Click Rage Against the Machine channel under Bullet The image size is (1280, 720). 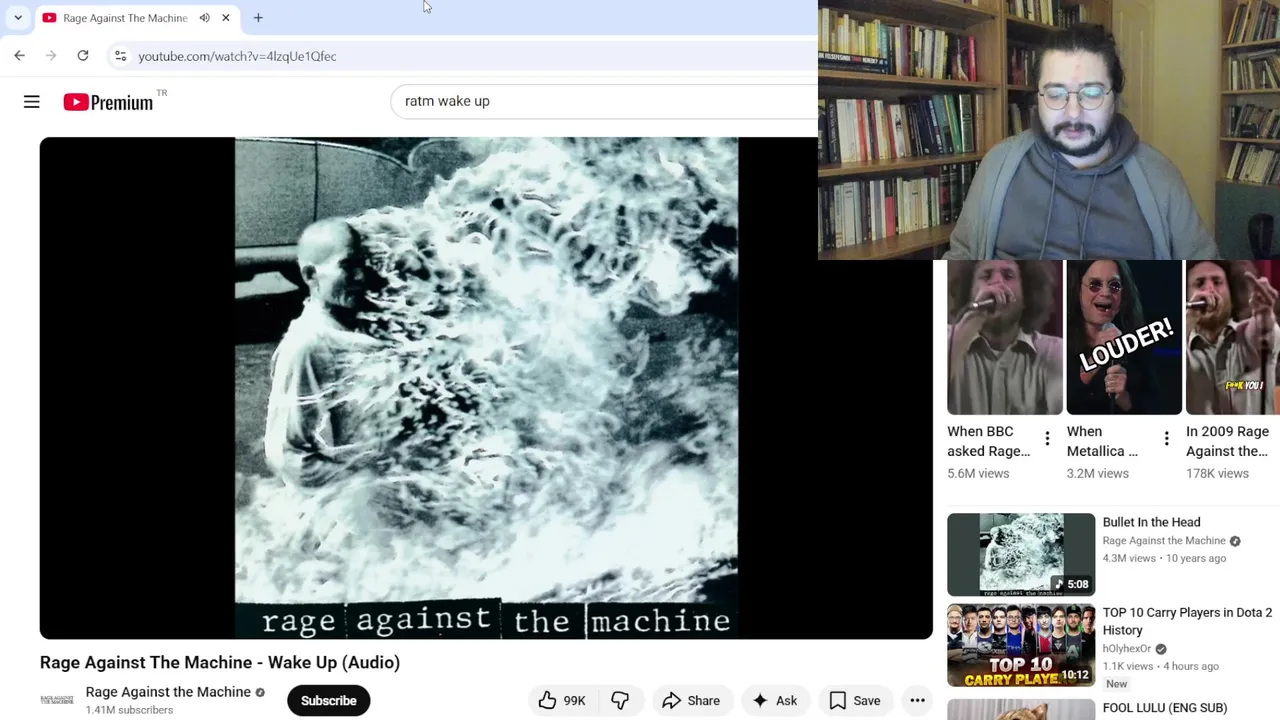pyautogui.click(x=1163, y=541)
